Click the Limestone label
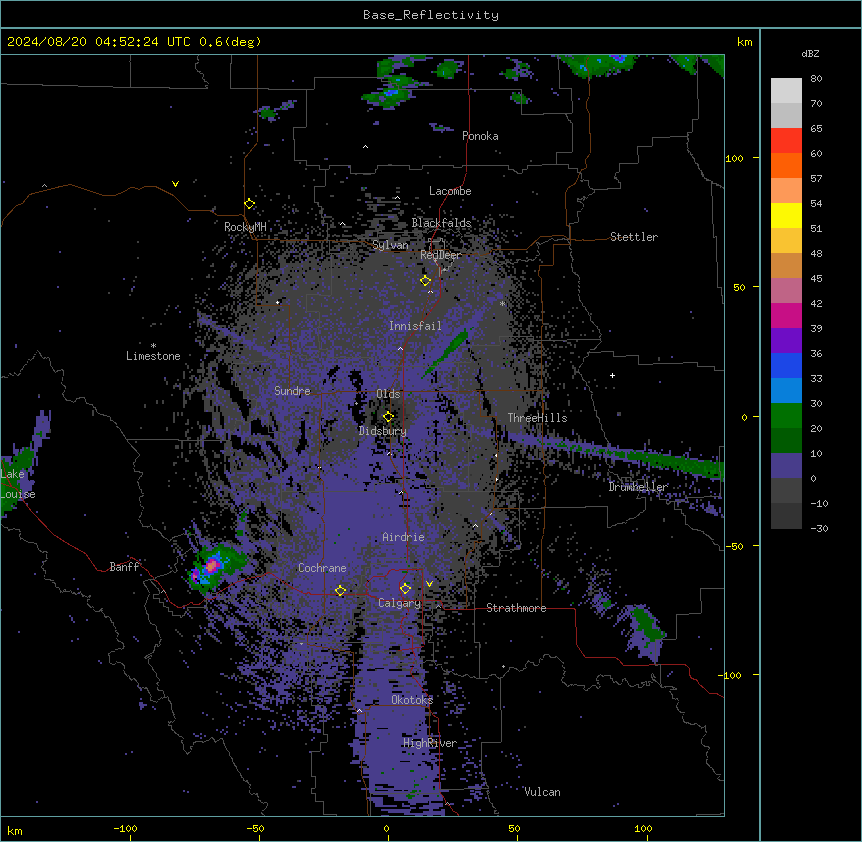This screenshot has width=862, height=842. click(153, 356)
